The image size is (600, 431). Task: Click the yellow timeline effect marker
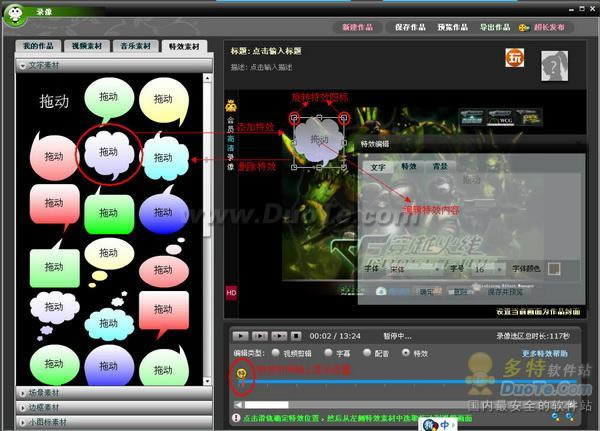coord(242,374)
